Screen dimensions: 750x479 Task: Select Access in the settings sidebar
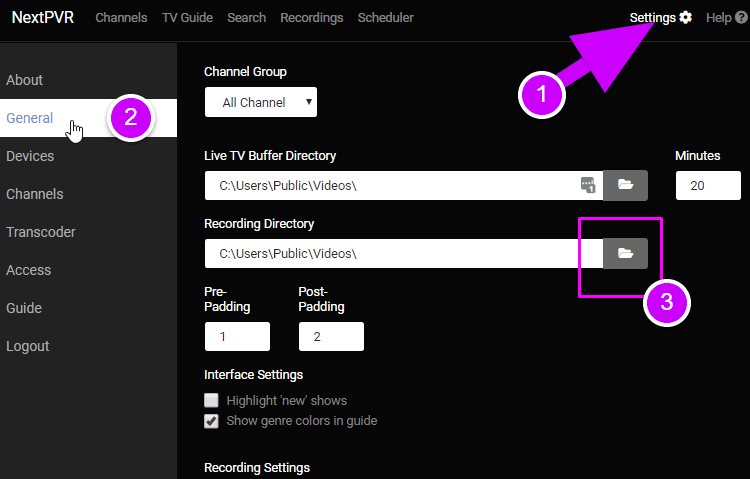point(88,270)
